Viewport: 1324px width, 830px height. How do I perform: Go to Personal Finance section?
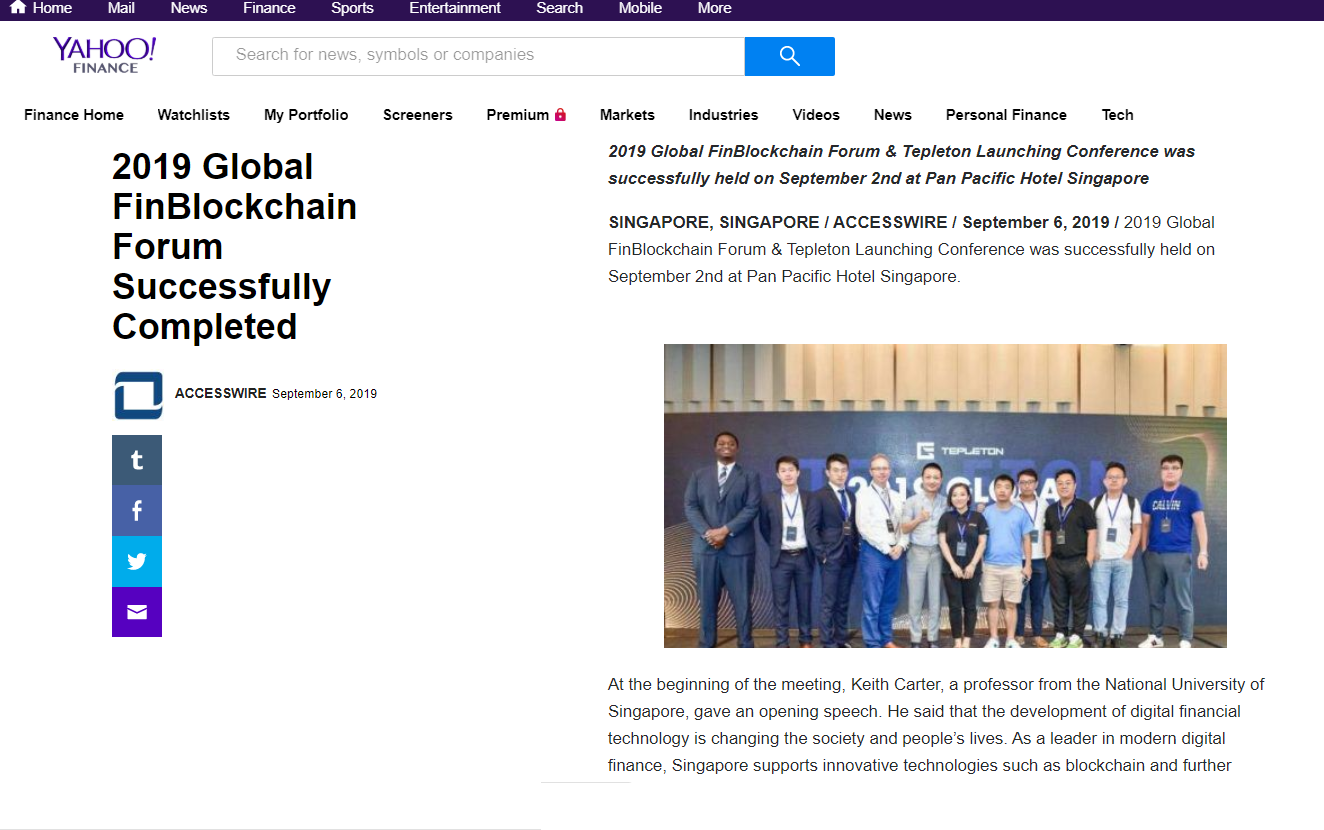click(1006, 115)
